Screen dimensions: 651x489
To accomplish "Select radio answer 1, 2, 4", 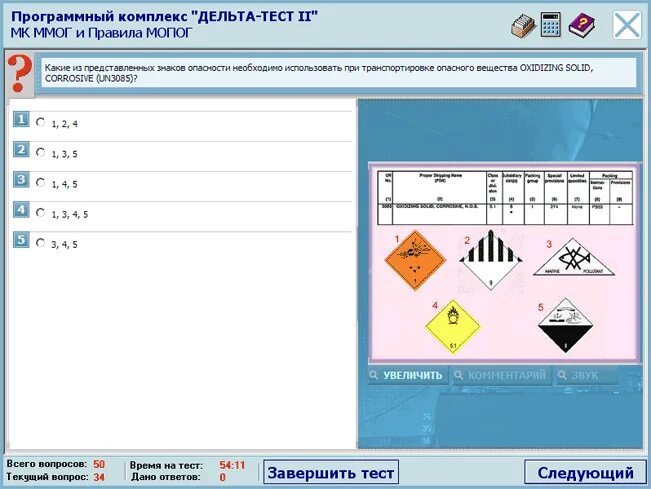I will 40,122.
